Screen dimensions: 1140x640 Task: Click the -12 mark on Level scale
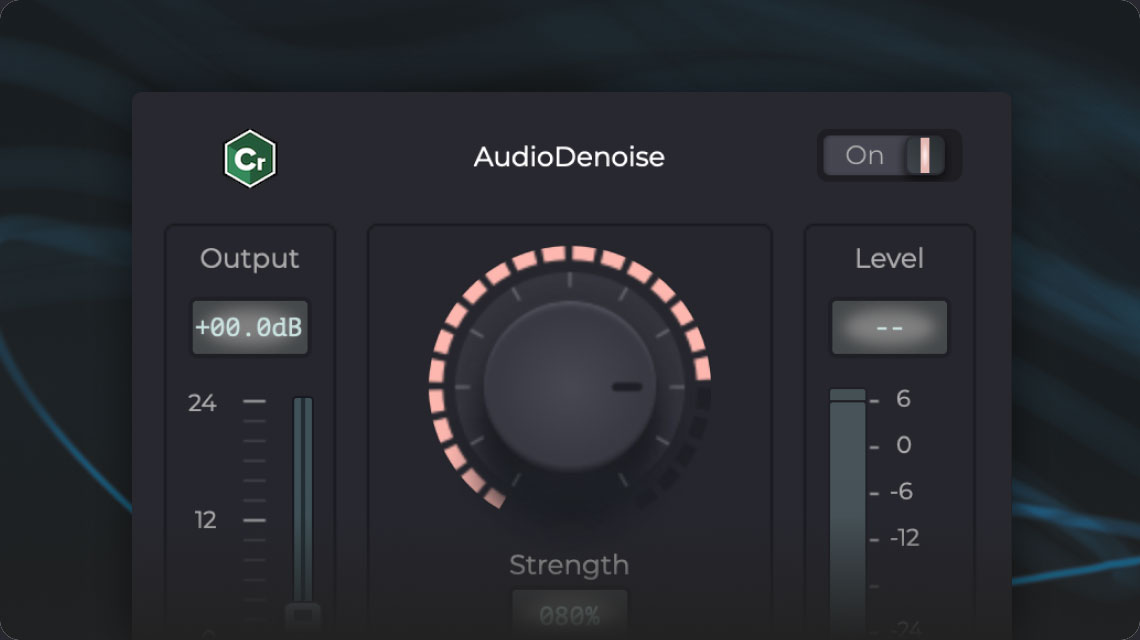pos(904,538)
